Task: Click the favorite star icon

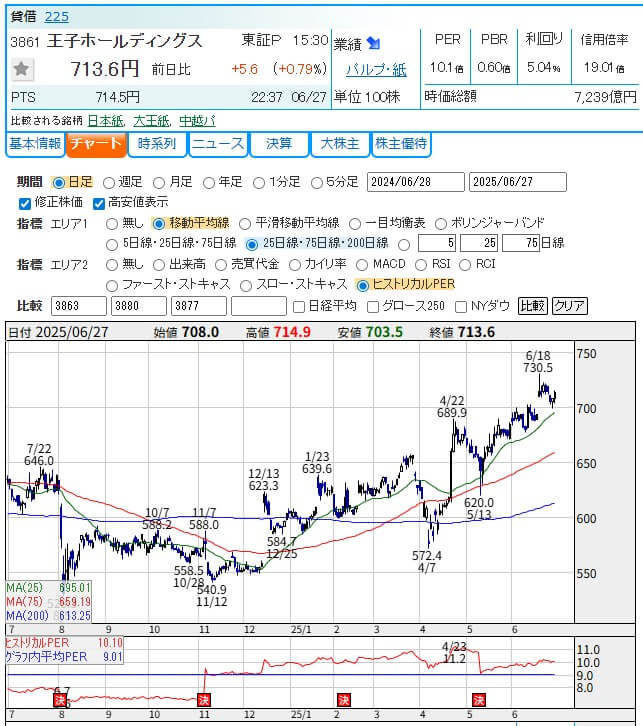Action: pyautogui.click(x=21, y=69)
